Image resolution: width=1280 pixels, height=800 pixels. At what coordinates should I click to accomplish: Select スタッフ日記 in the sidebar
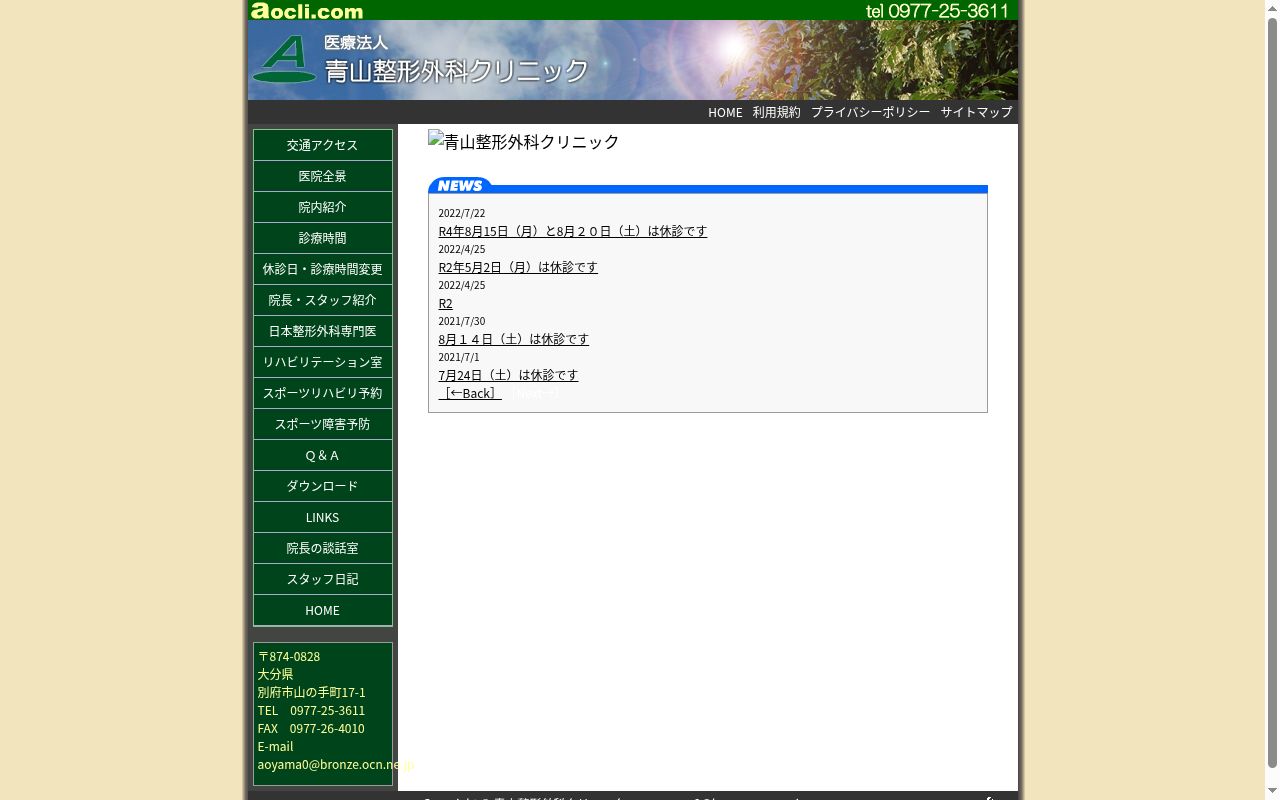(x=322, y=579)
